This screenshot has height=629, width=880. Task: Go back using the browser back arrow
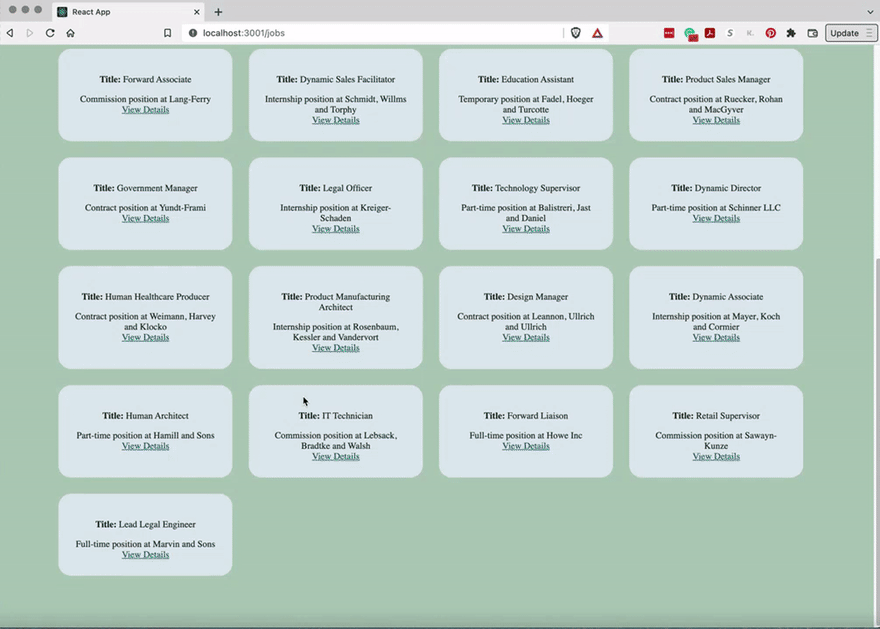[10, 33]
